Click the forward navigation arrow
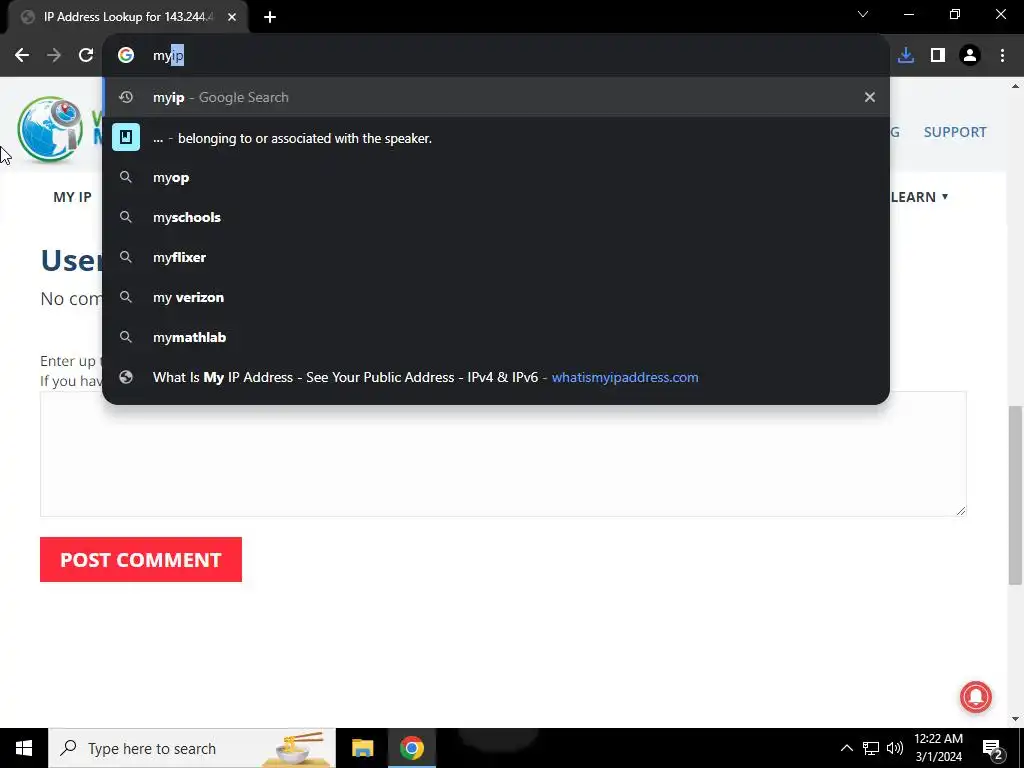Screen dimensions: 1024x768 pos(54,56)
